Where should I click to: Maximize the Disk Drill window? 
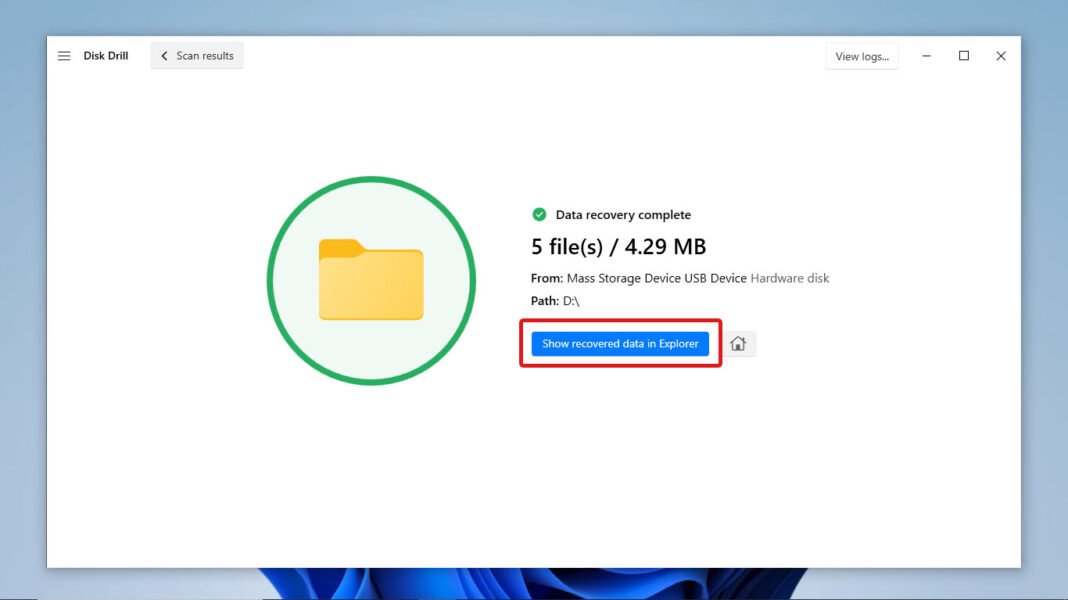(963, 56)
